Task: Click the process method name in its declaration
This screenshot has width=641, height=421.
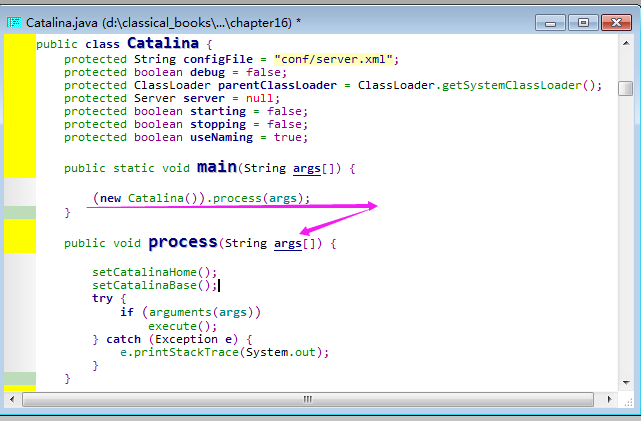Action: point(183,242)
